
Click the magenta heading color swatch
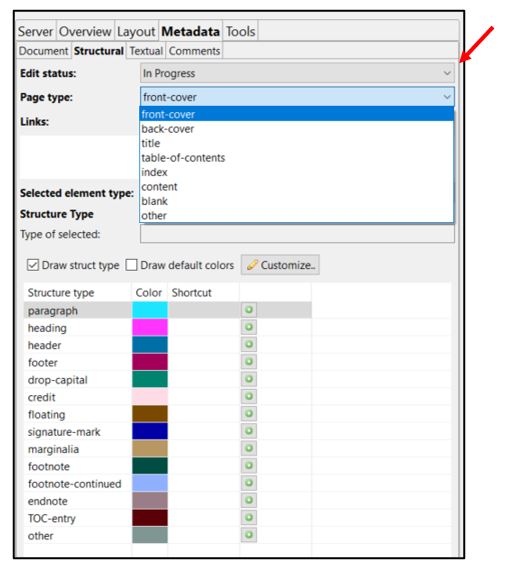pos(150,327)
